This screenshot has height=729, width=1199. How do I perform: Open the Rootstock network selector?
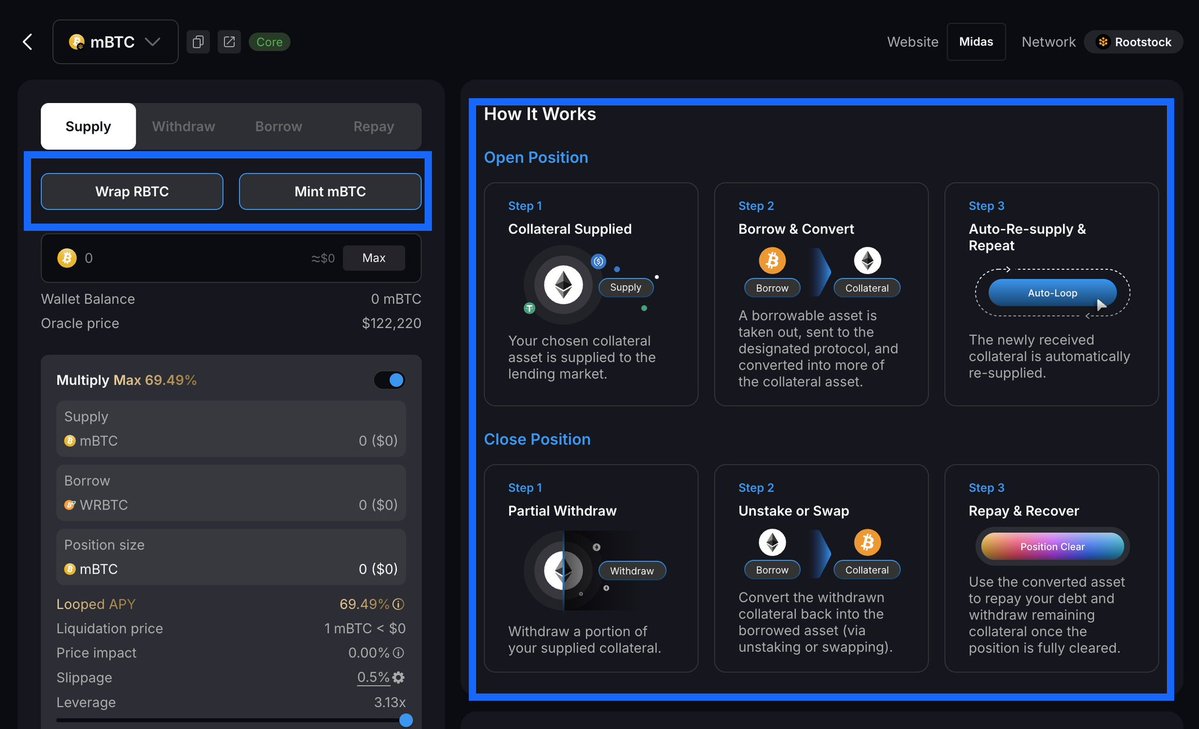[1133, 41]
